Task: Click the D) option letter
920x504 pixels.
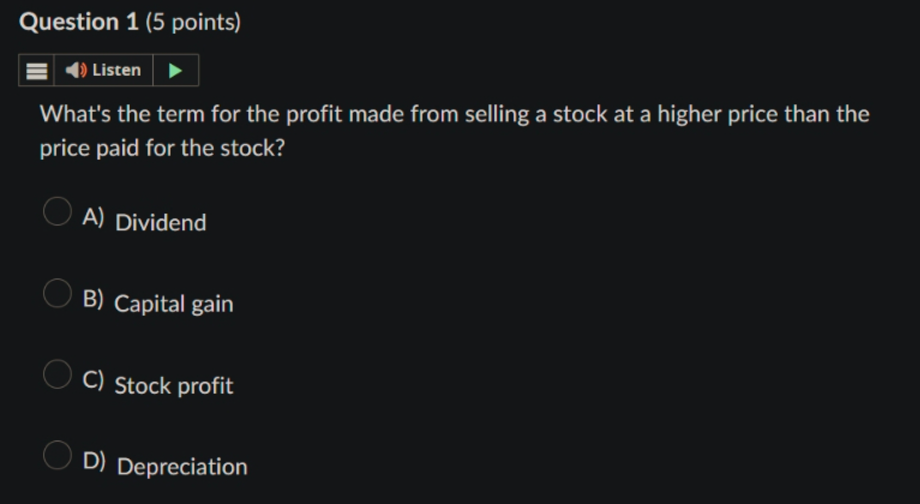Action: pyautogui.click(x=94, y=461)
